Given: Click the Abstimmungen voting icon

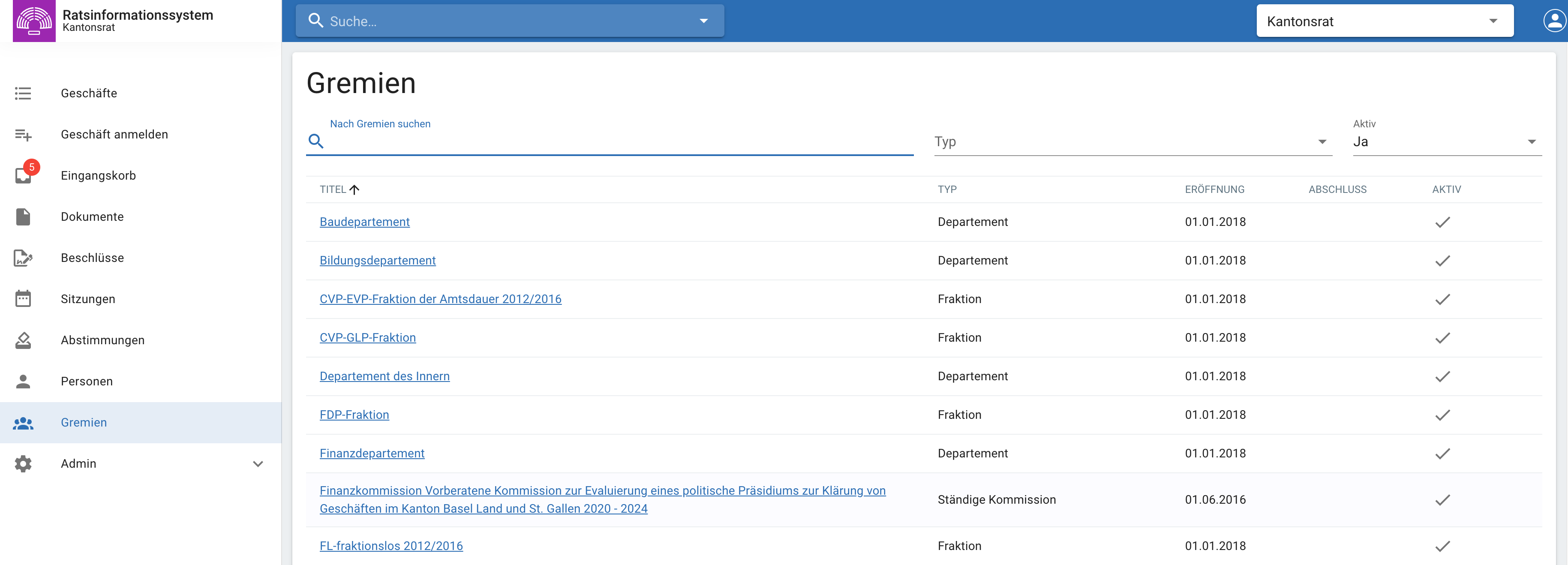Looking at the screenshot, I should click(23, 340).
